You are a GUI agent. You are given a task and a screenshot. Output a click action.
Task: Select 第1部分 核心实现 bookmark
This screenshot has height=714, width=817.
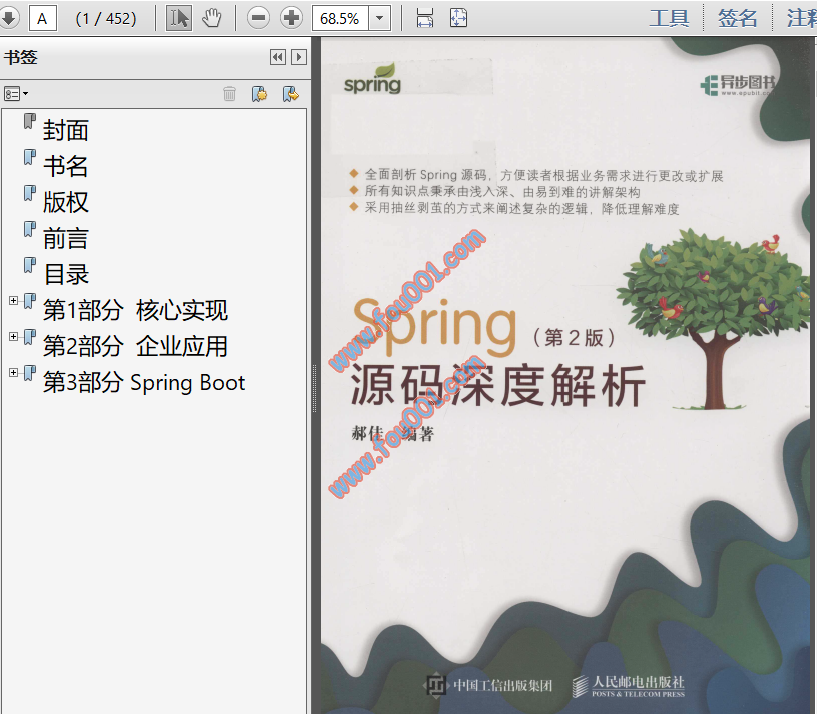pos(135,311)
